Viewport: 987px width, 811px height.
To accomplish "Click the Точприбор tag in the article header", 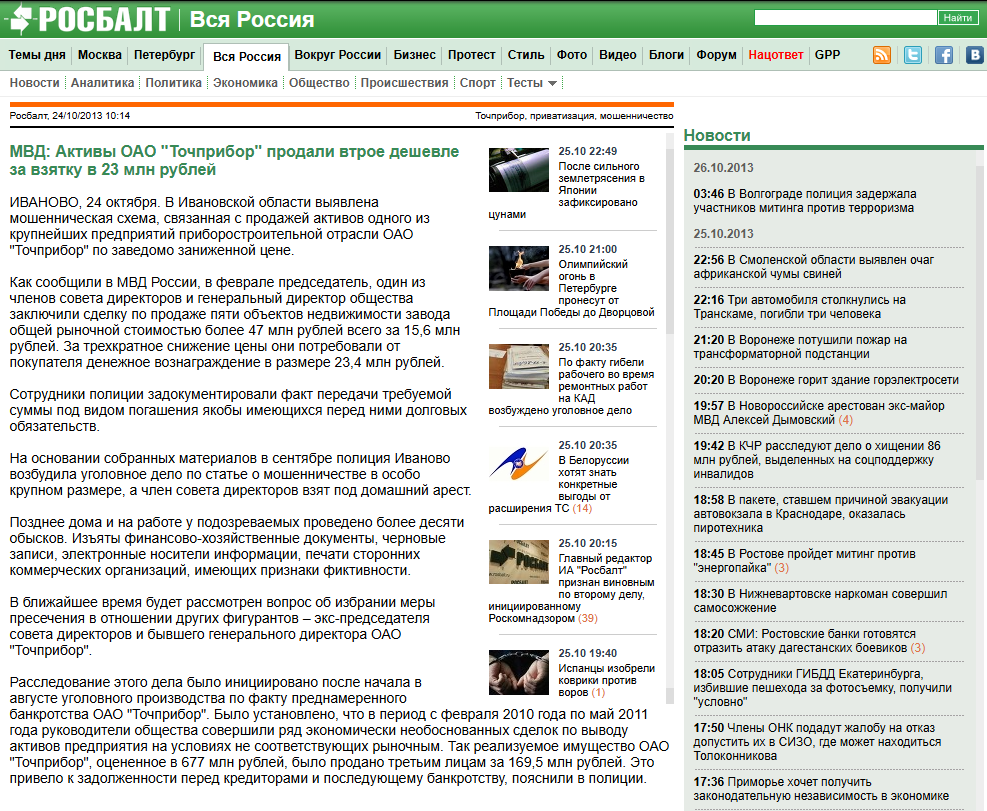I will (x=500, y=116).
